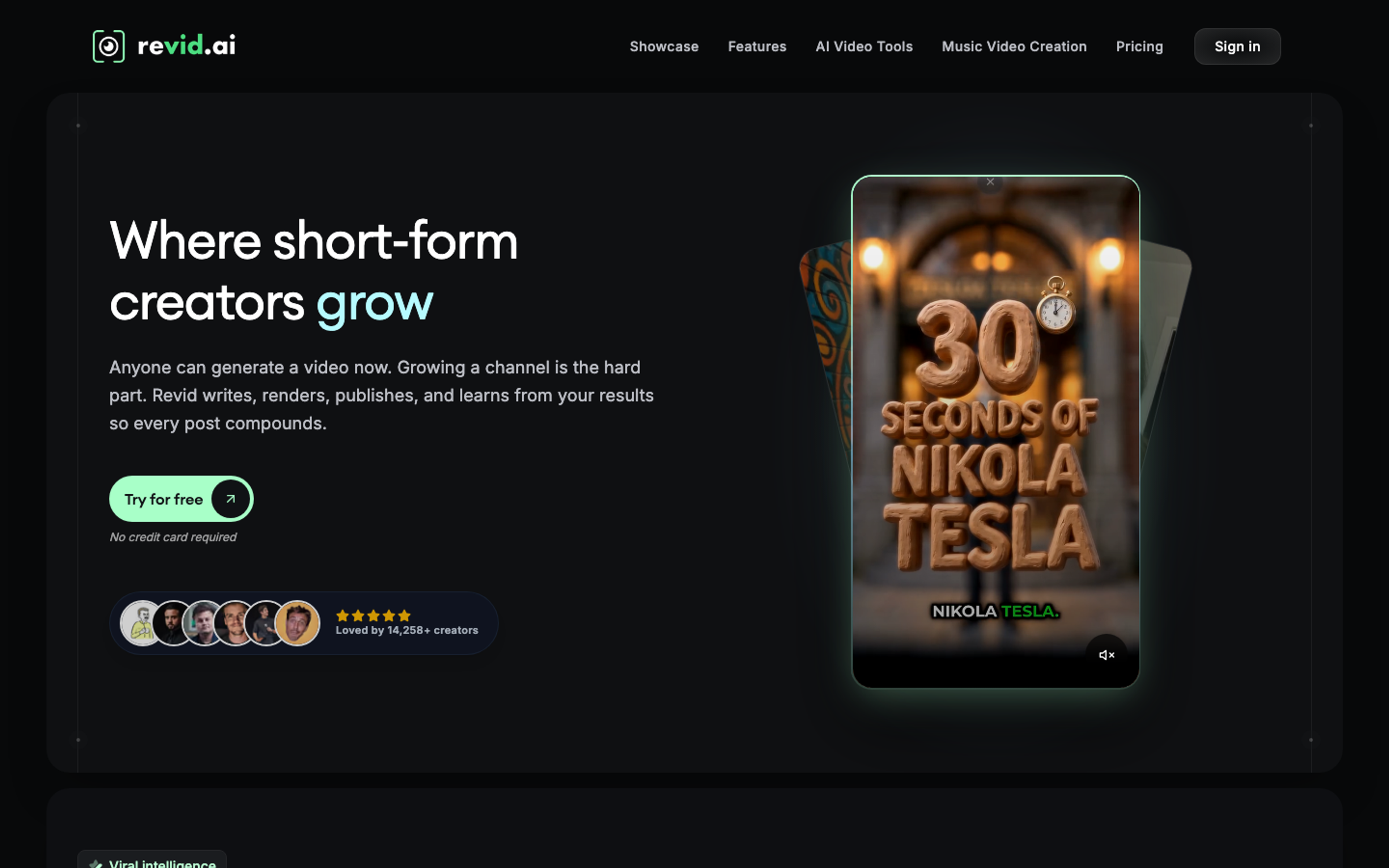Click the revid.ai wordmark

(187, 45)
